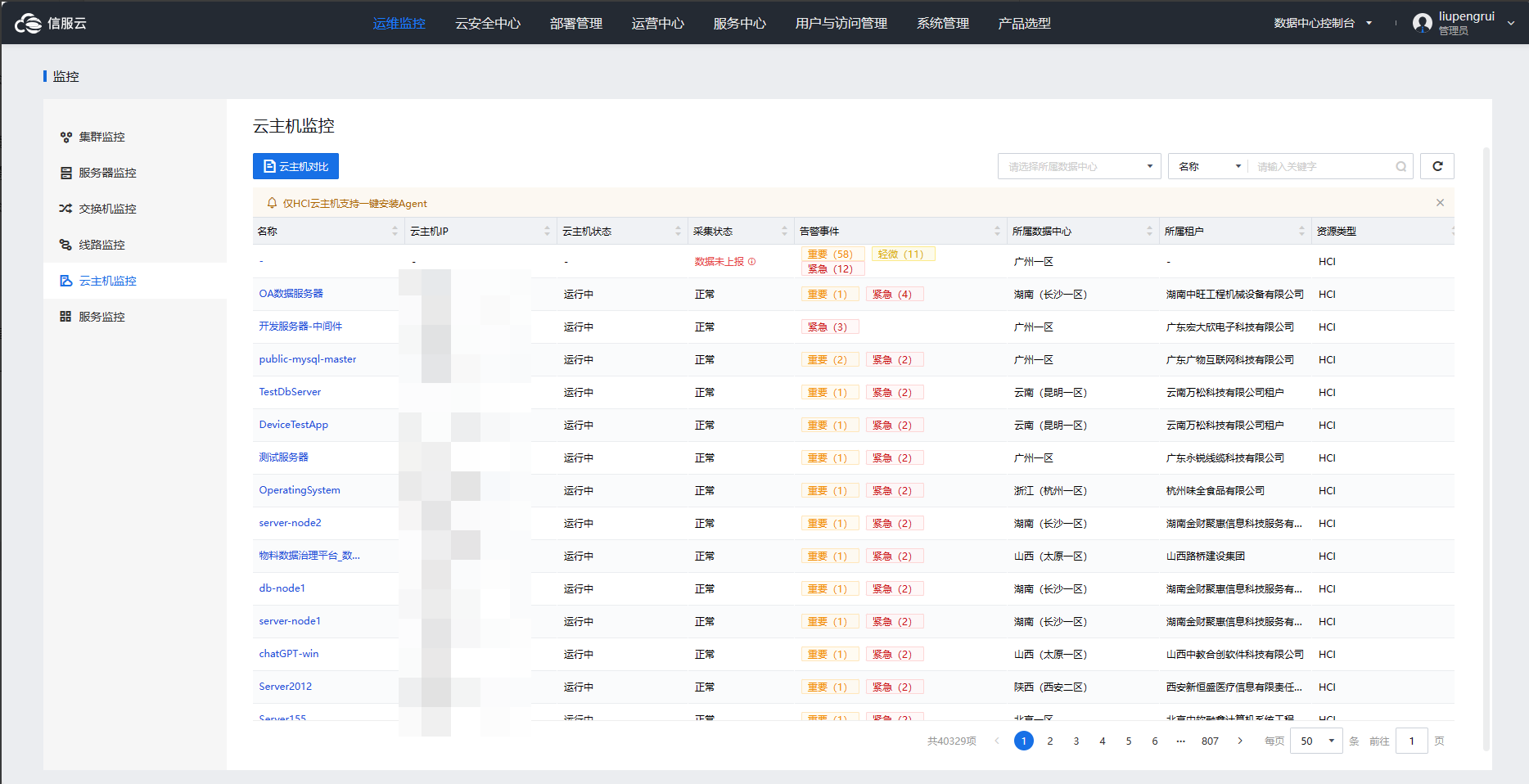Click 湖南中旺工程机械设备有限公司 tenant cell
Screen dimensions: 1529x784
tap(1234, 294)
